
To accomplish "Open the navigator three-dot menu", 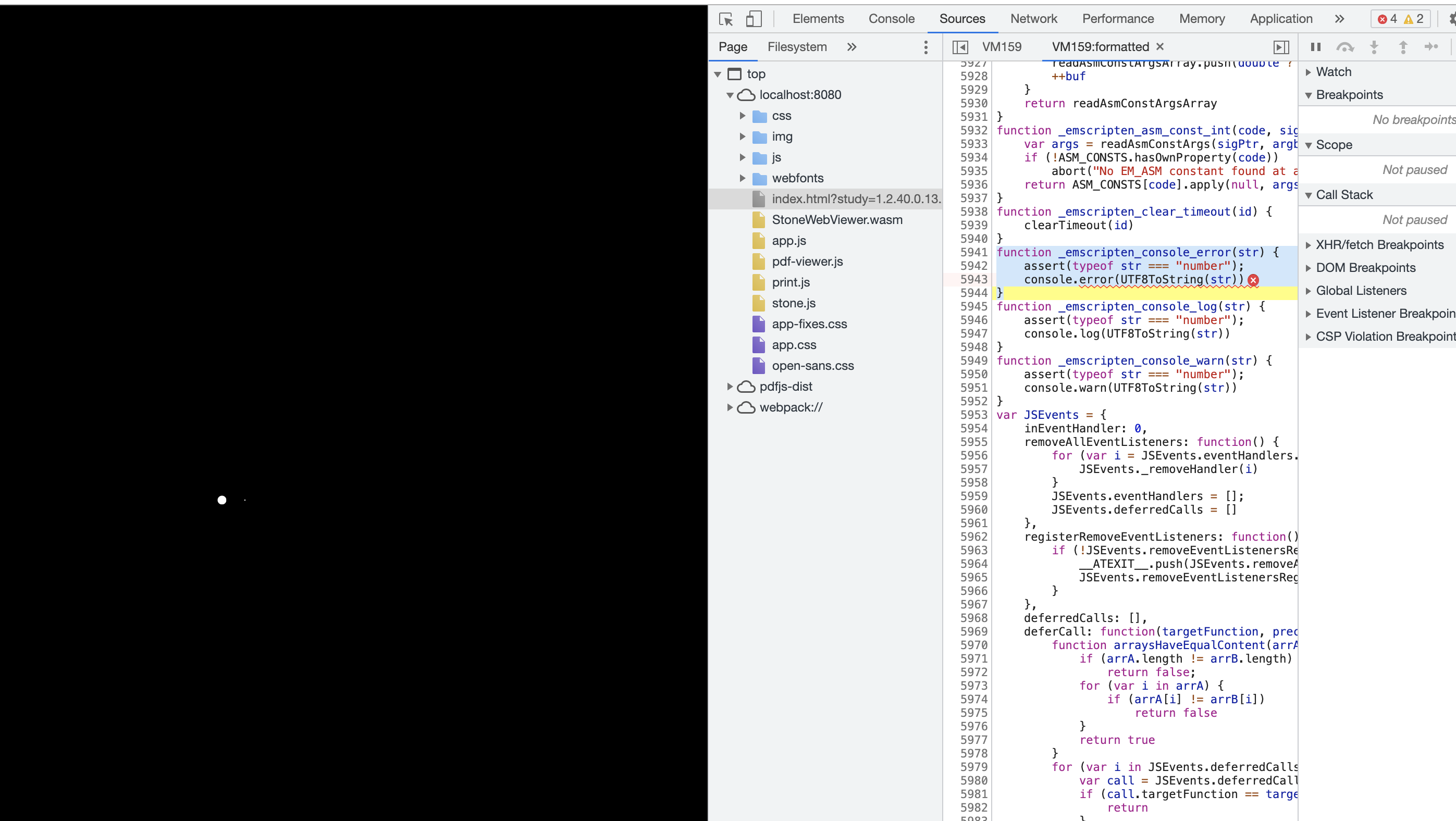I will pos(926,47).
